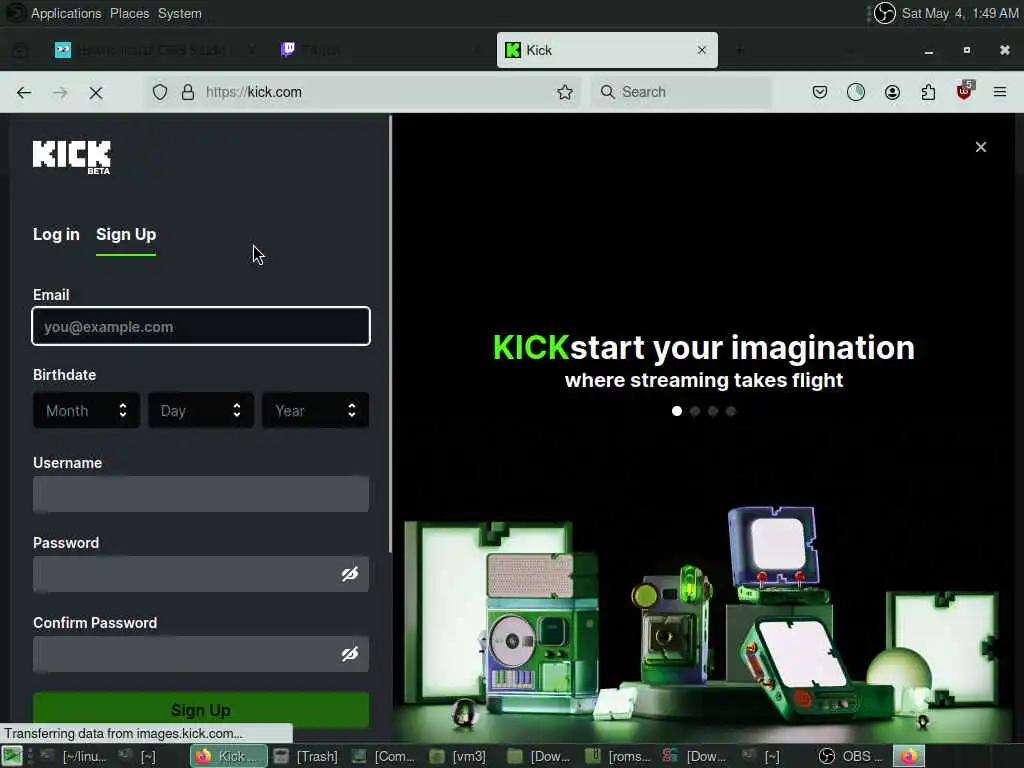Open the Year birthdate dropdown
This screenshot has width=1024, height=768.
coord(315,410)
